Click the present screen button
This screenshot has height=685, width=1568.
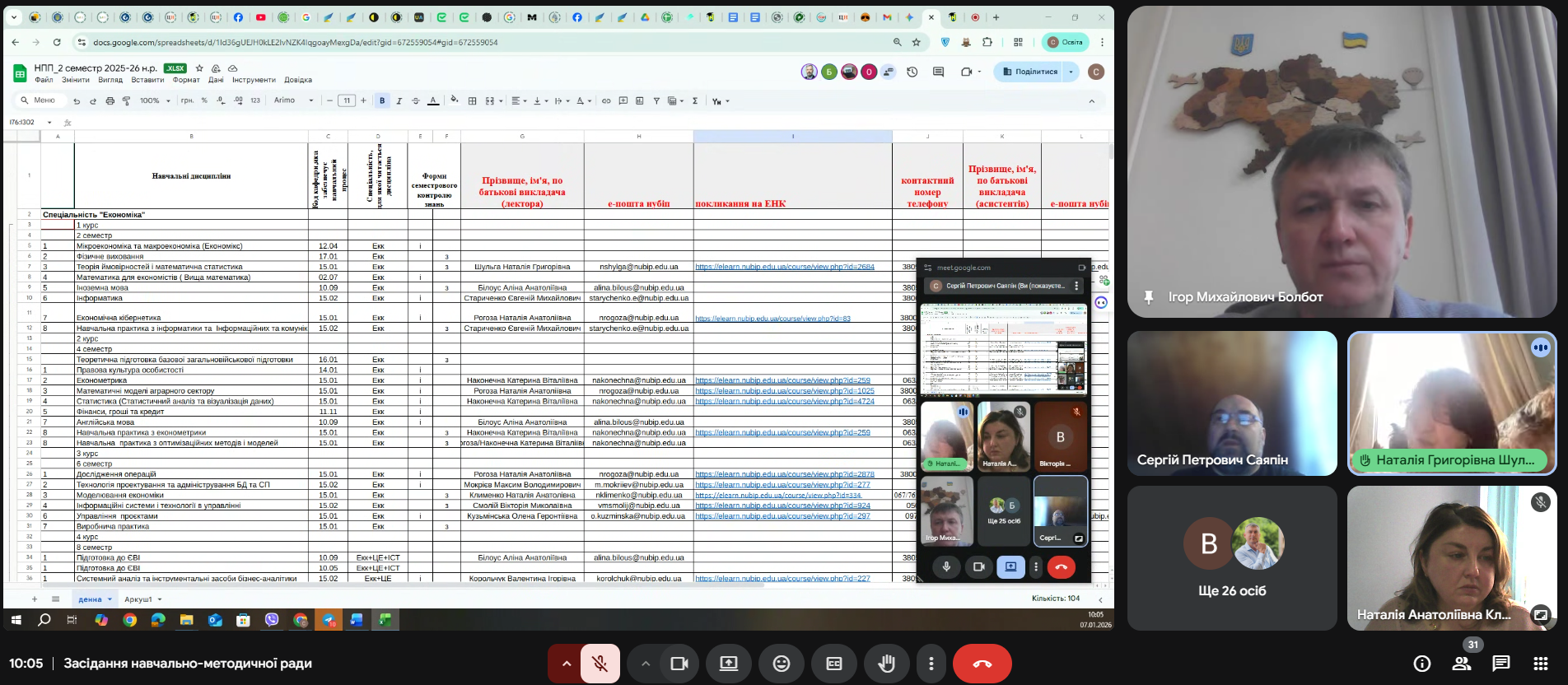point(729,664)
